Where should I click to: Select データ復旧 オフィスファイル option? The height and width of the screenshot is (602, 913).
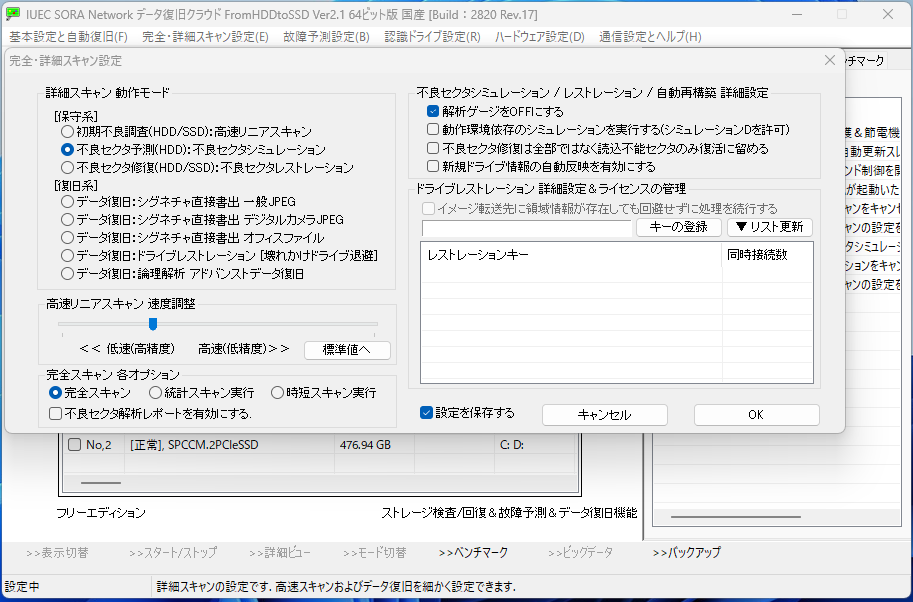pyautogui.click(x=67, y=238)
